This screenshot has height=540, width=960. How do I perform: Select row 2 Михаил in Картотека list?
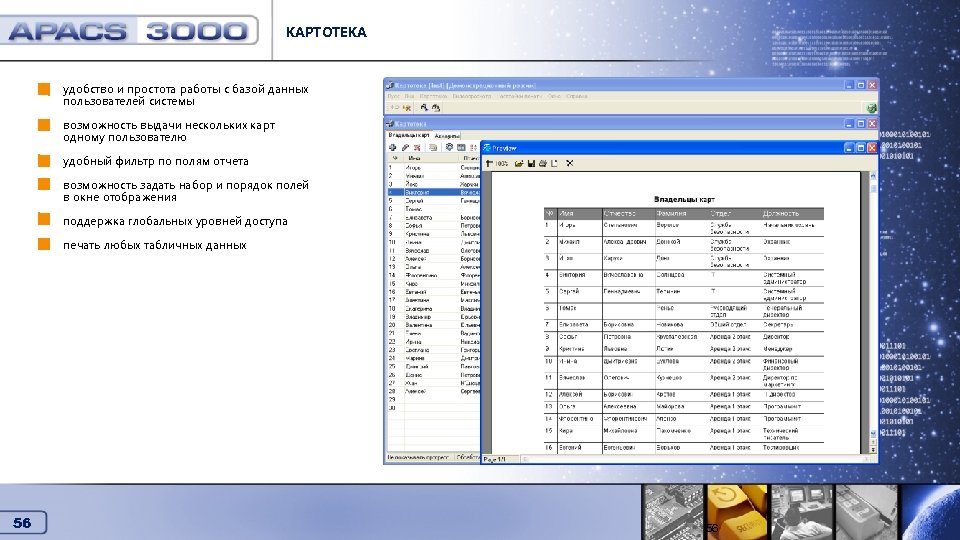(434, 176)
